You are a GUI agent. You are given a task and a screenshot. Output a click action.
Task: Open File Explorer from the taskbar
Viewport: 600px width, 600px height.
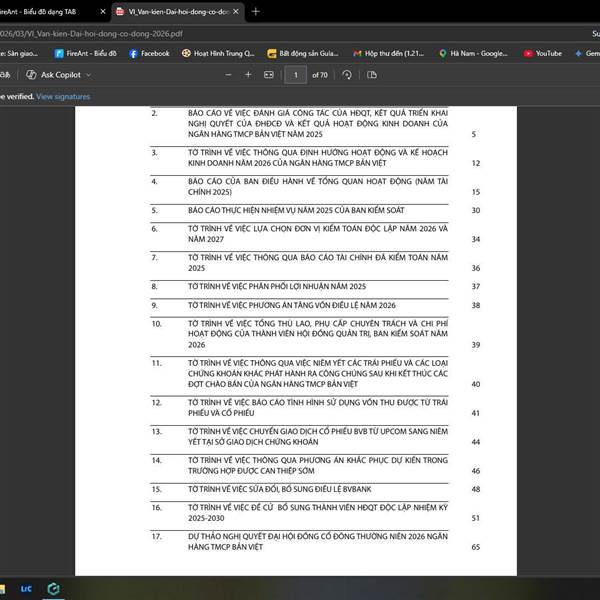3,589
